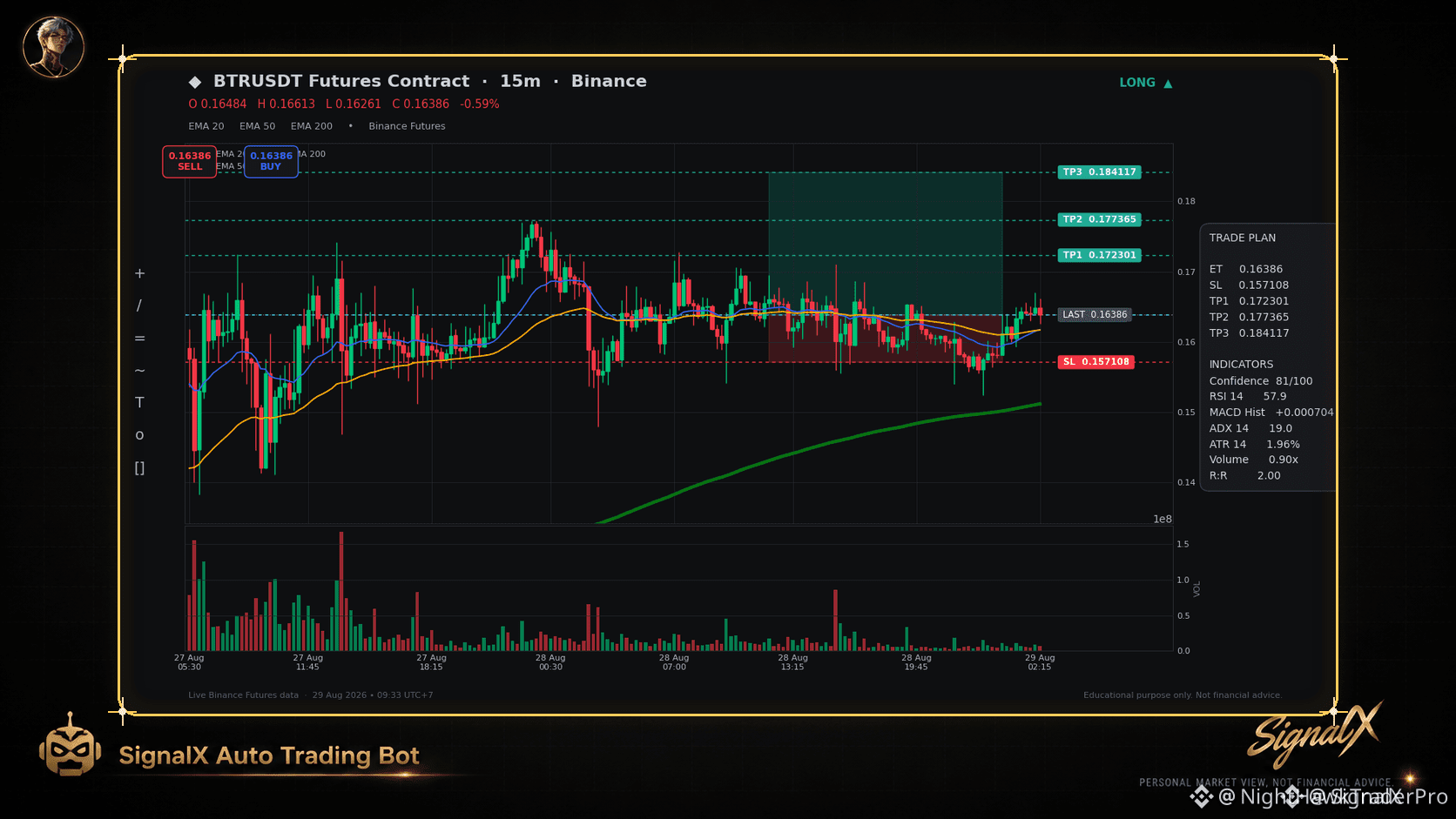Click the diamond icon beside BTRUSDT title
Screen dimensions: 1456x819
(x=195, y=82)
